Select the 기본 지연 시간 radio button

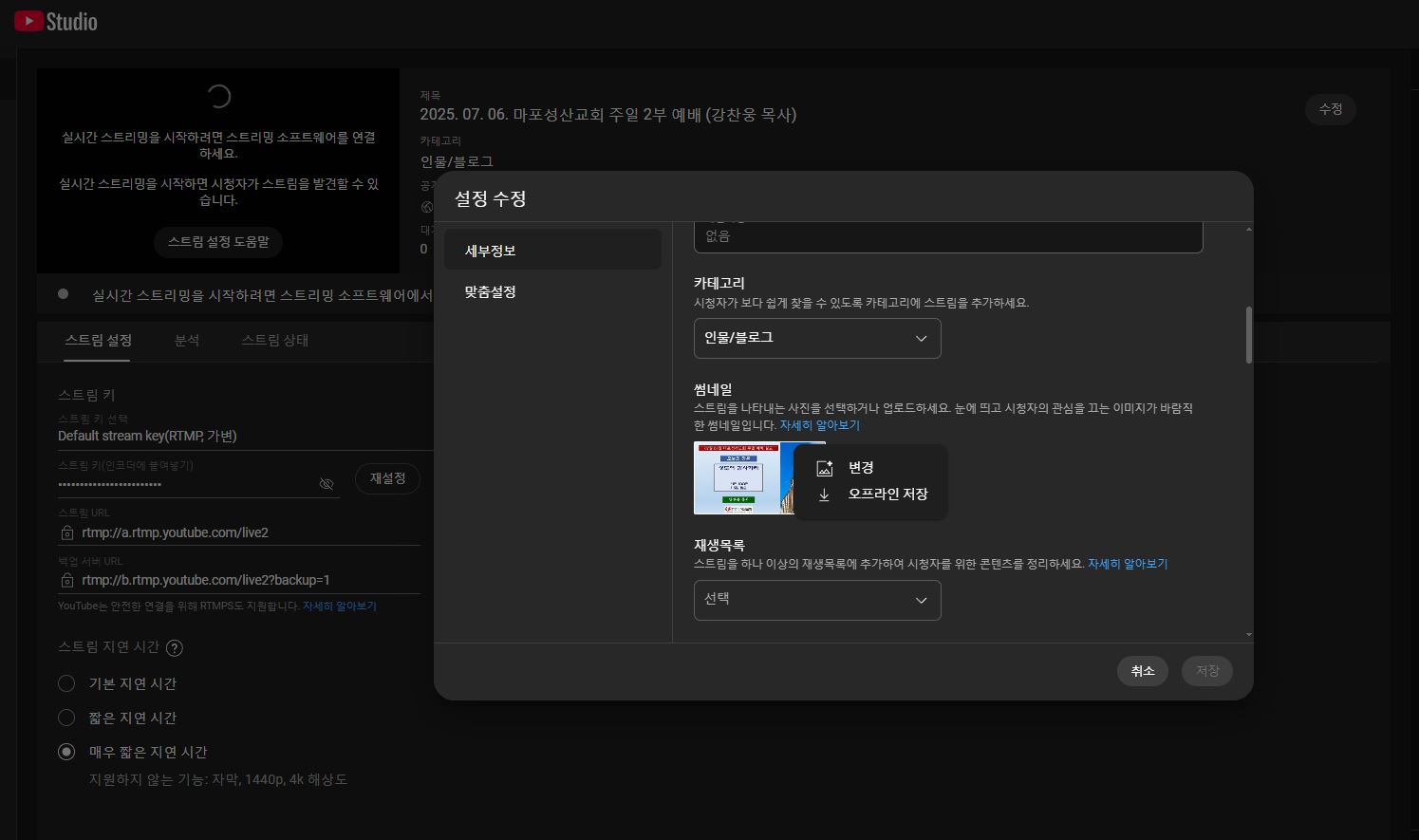click(66, 683)
